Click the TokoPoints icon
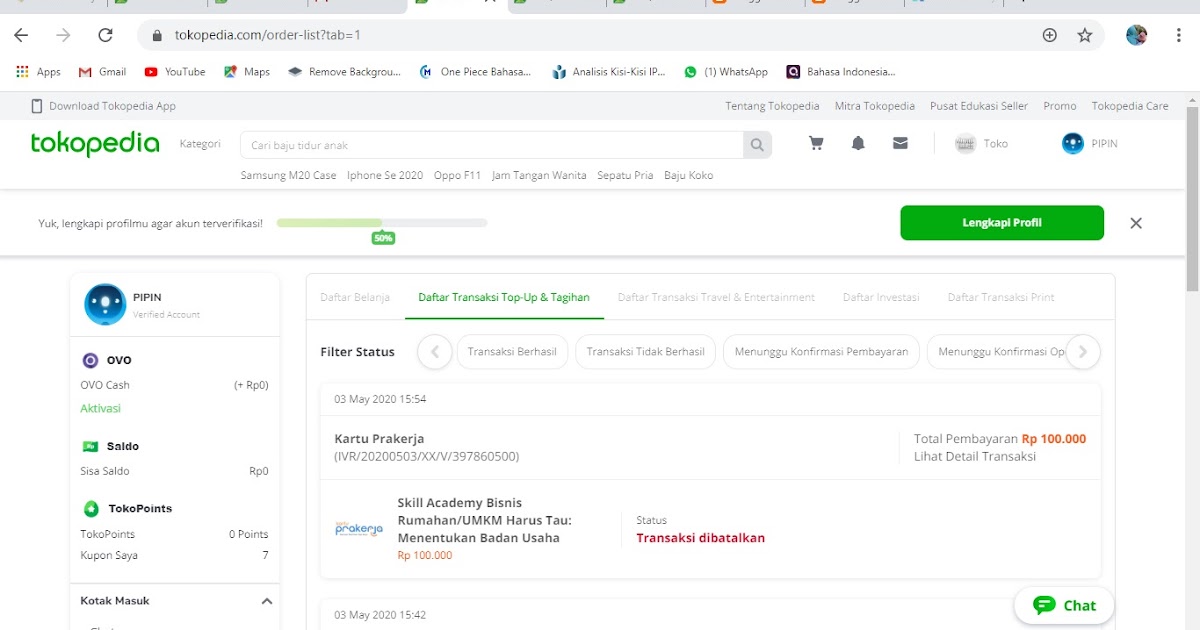This screenshot has height=630, width=1200. click(90, 509)
